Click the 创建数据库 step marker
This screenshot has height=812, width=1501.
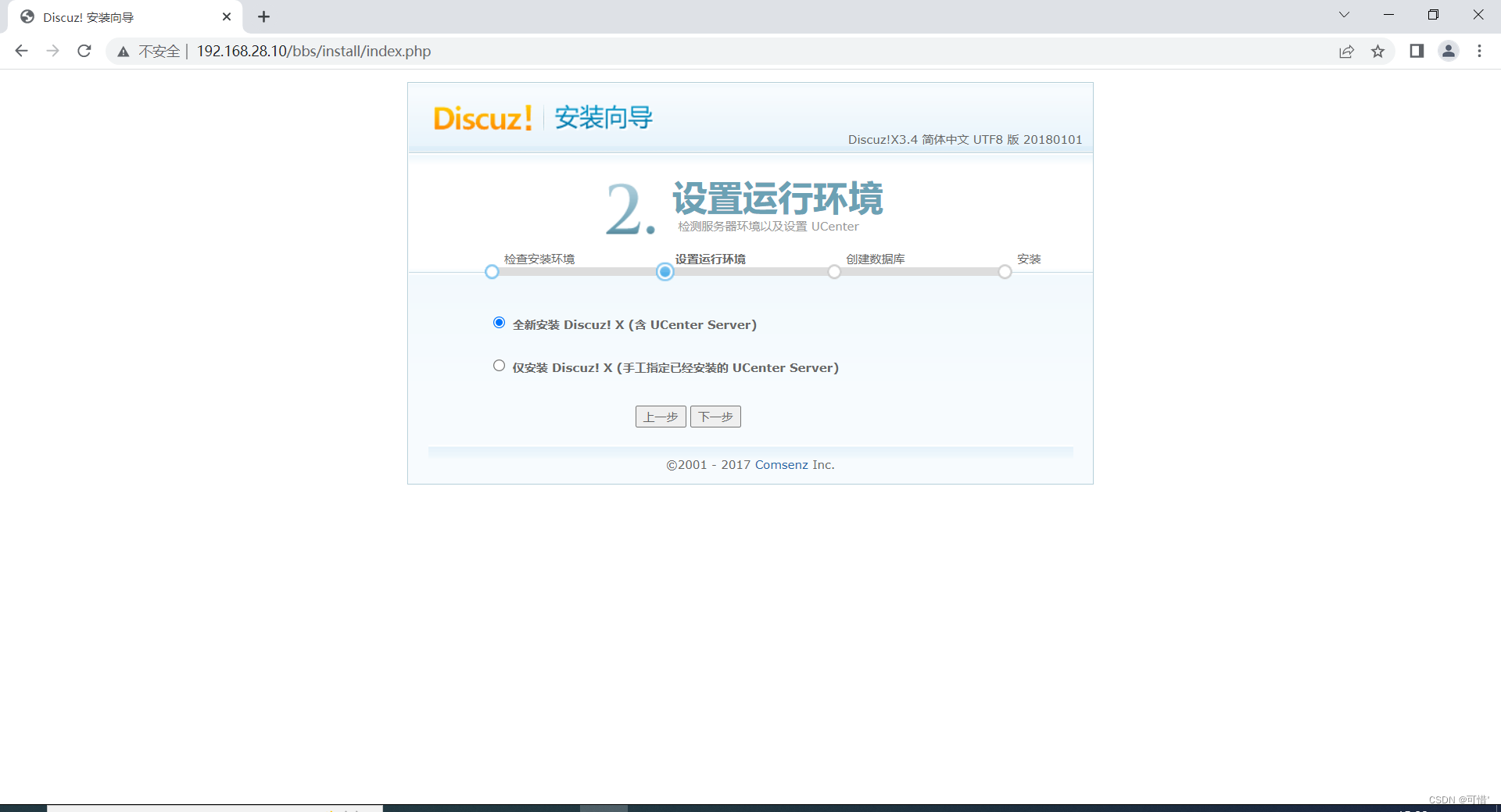(x=834, y=272)
